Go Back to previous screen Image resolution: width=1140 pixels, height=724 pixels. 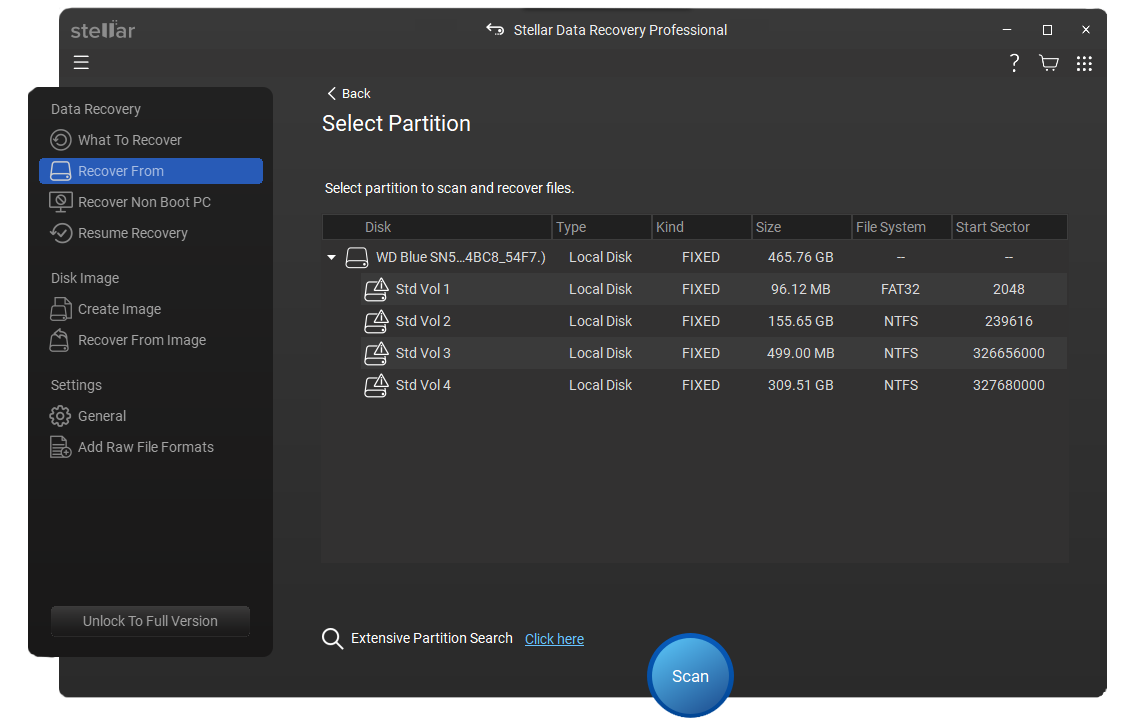point(349,93)
